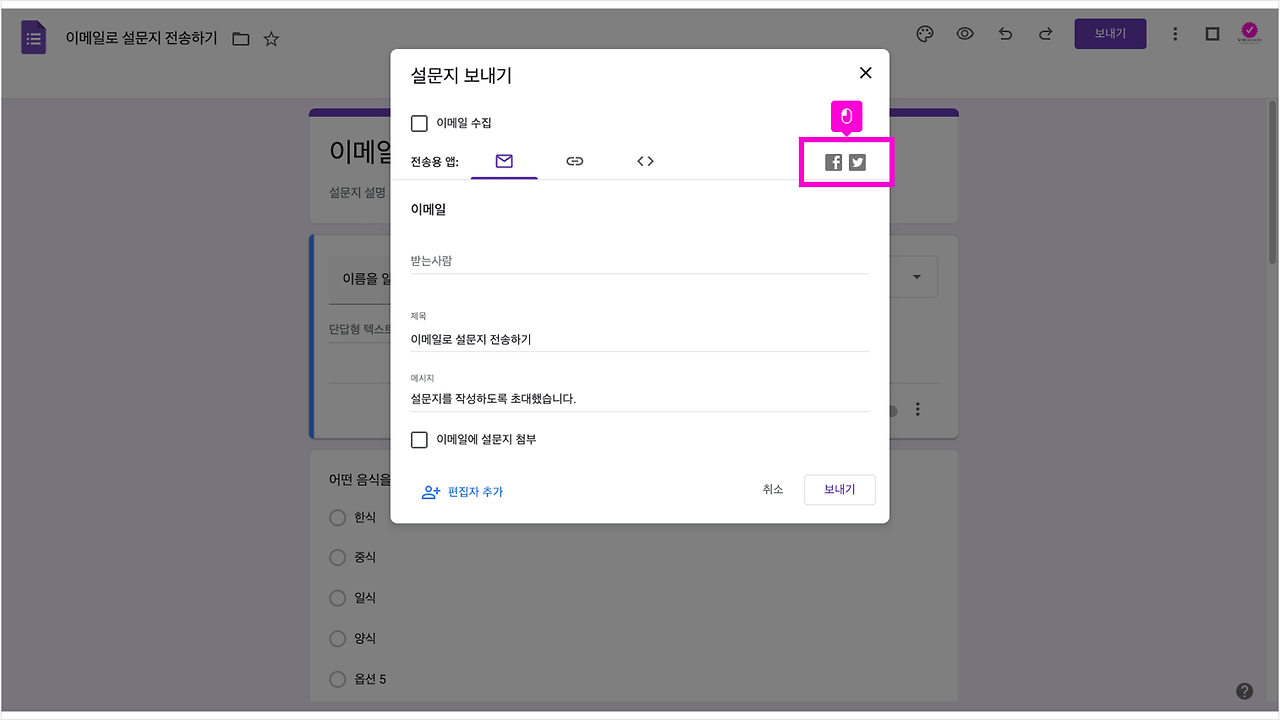Click the undo arrow in the toolbar
Image resolution: width=1280 pixels, height=720 pixels.
[x=1005, y=33]
